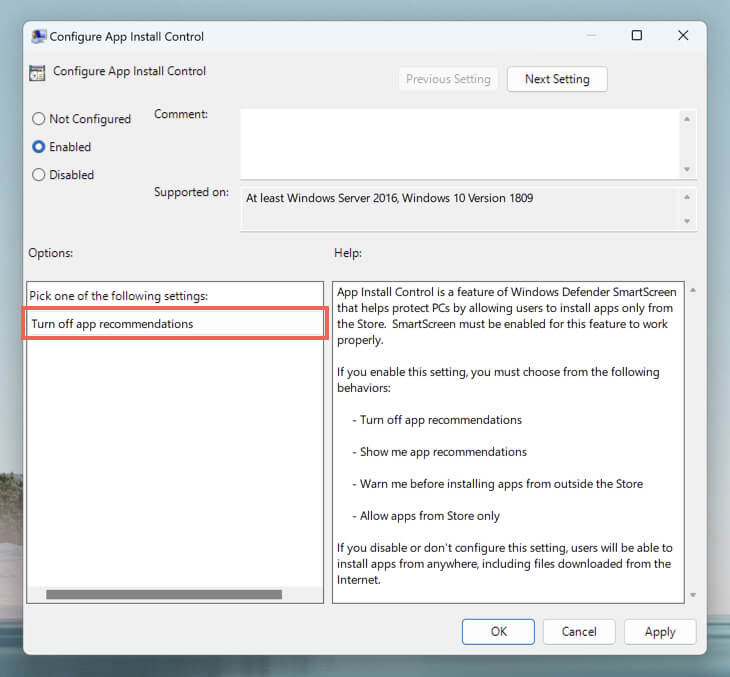This screenshot has width=730, height=677.
Task: Click the 'Help:' label
Action: 348,253
